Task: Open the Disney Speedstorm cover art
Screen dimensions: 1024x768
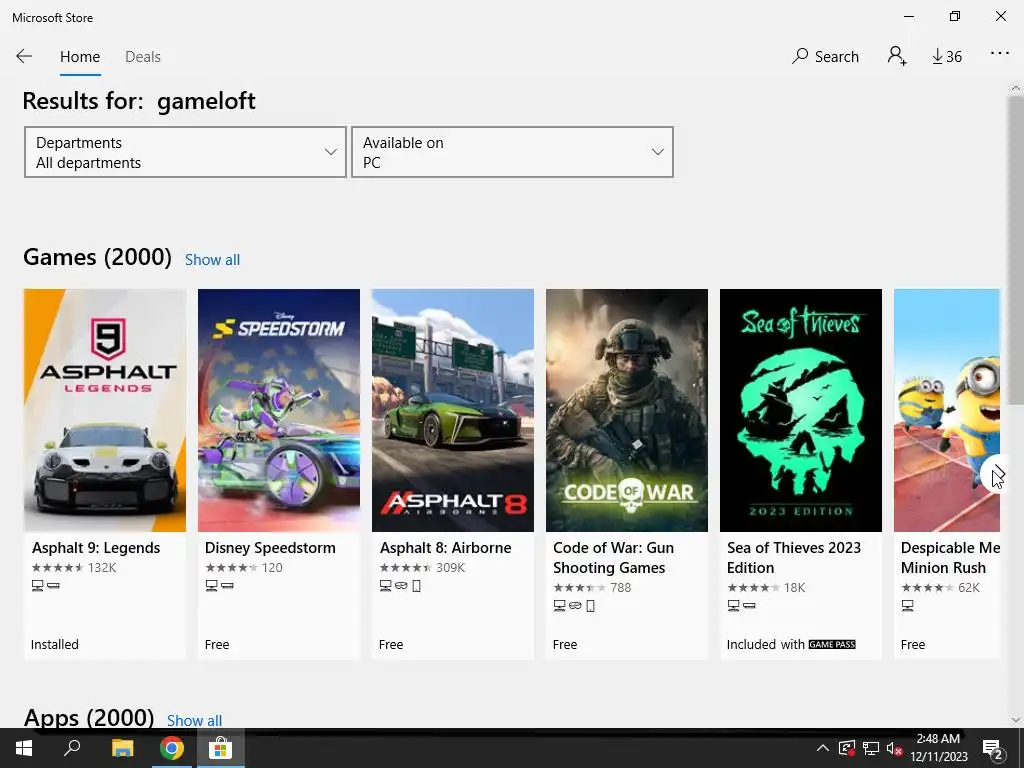Action: coord(279,410)
